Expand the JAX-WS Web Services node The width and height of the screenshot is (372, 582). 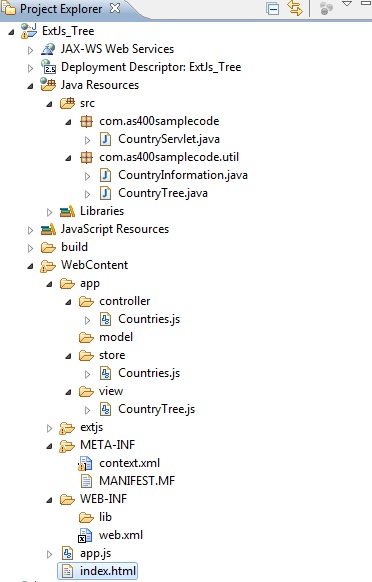point(30,50)
